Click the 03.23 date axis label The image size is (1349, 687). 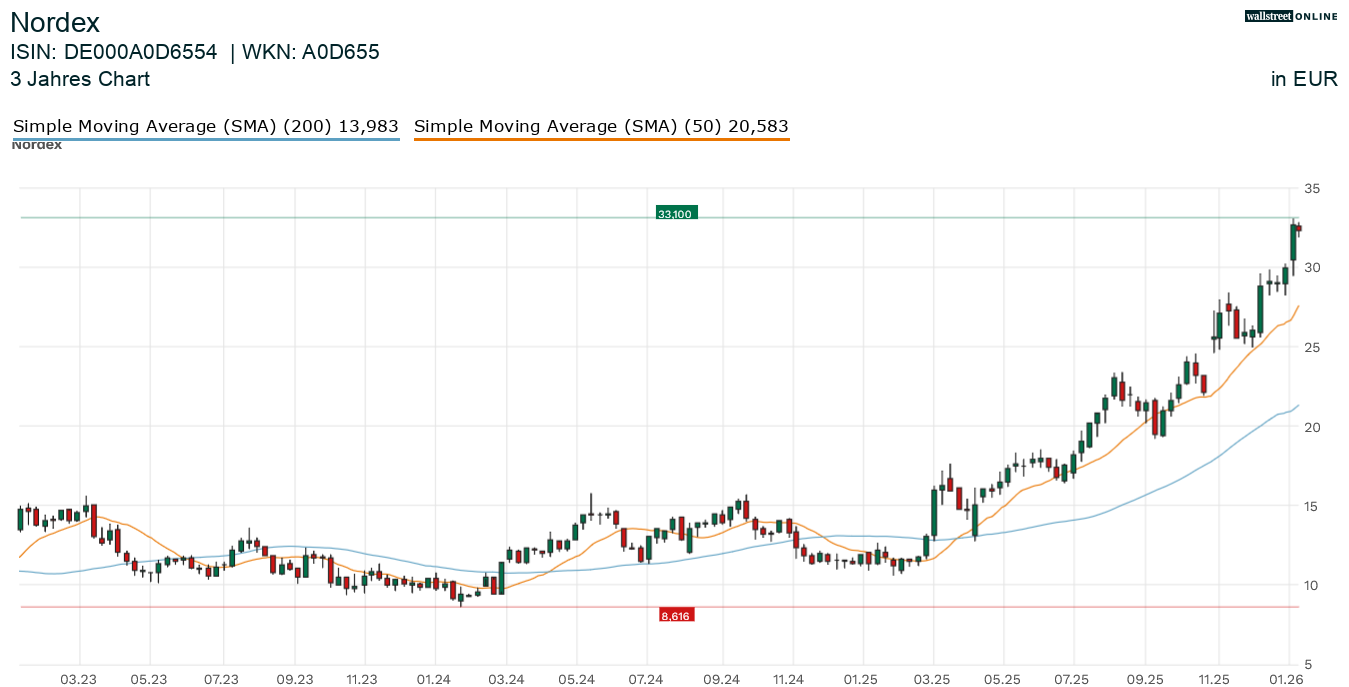point(79,679)
